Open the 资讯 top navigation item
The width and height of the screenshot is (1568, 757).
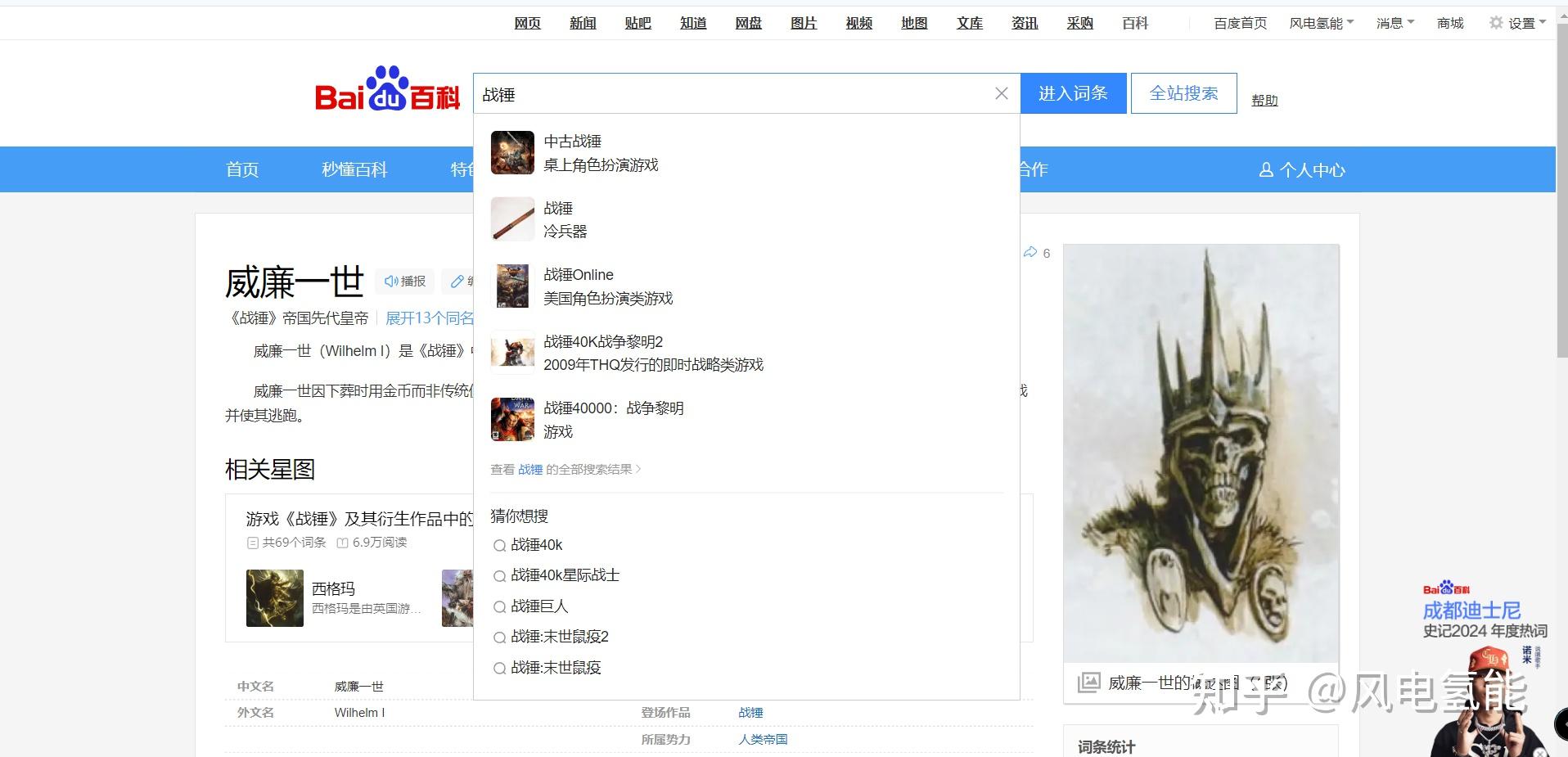click(x=1025, y=23)
